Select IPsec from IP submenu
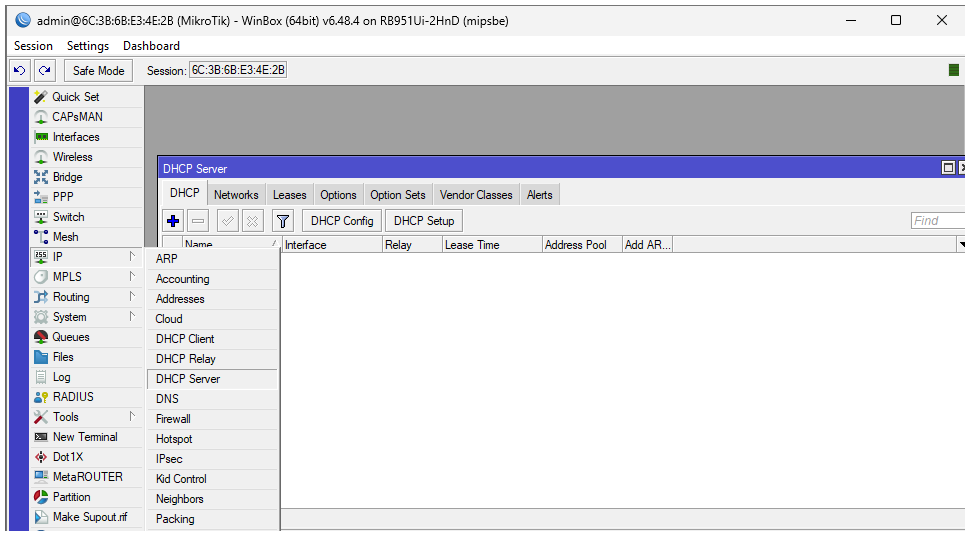Screen dimensions: 970x536 pyautogui.click(x=212, y=459)
